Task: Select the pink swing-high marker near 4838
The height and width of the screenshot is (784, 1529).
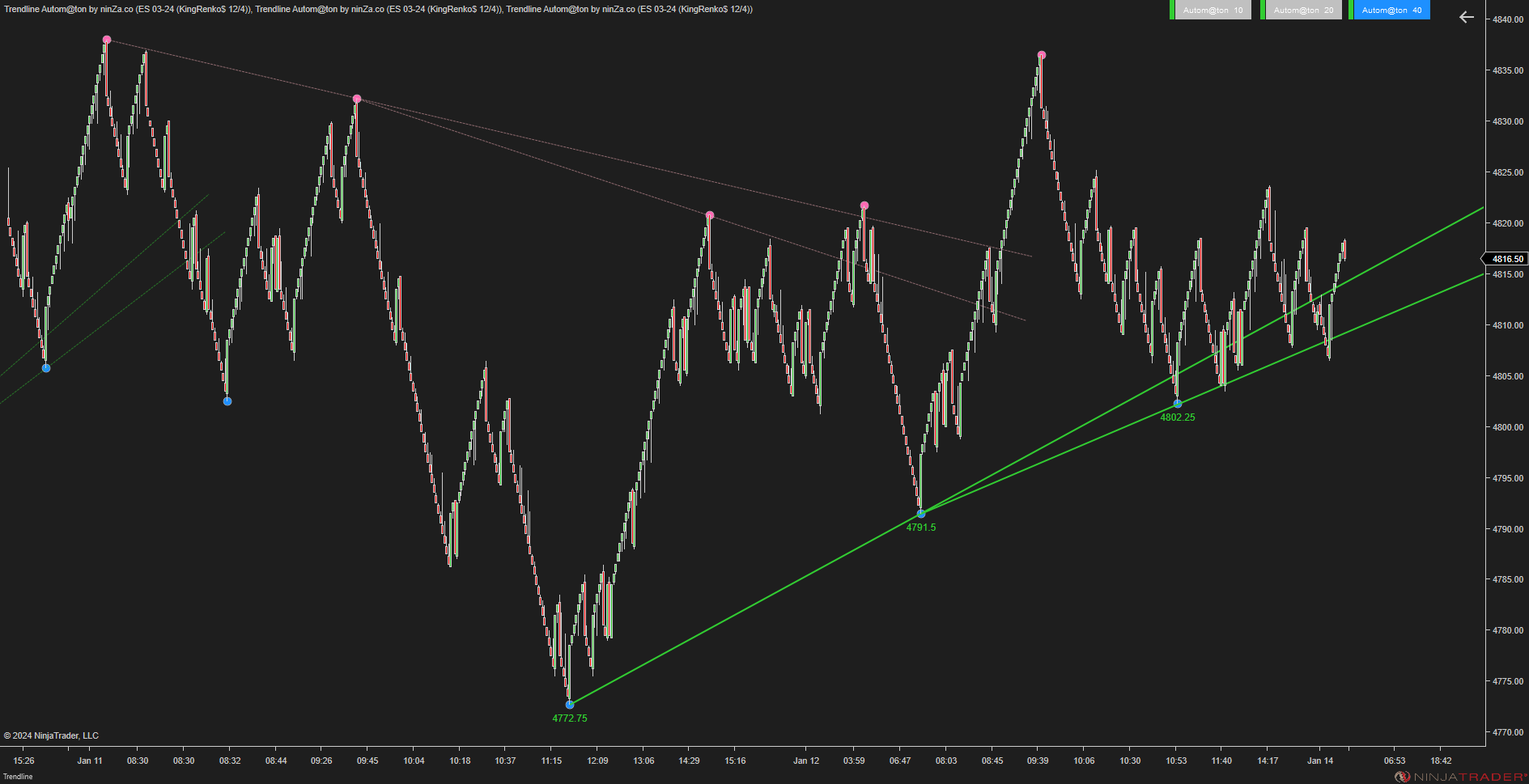Action: point(106,38)
